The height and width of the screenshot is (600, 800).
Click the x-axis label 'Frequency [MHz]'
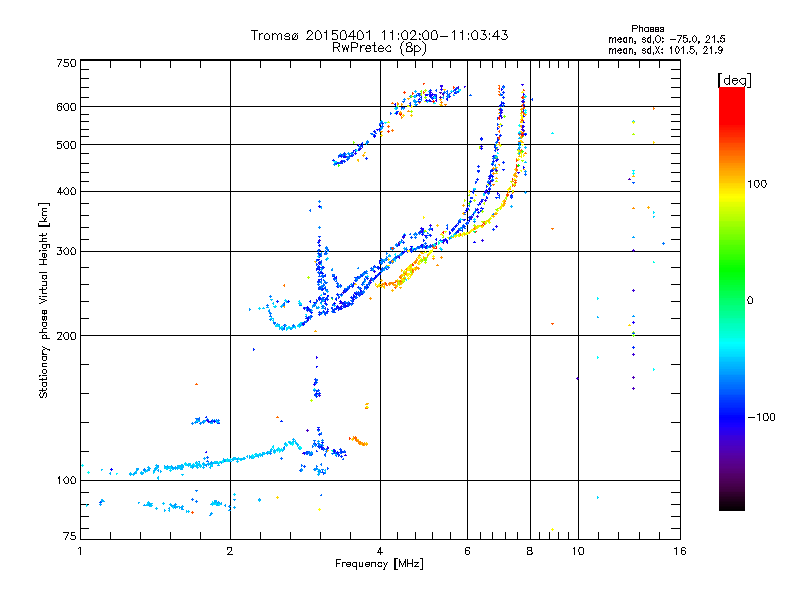point(379,564)
